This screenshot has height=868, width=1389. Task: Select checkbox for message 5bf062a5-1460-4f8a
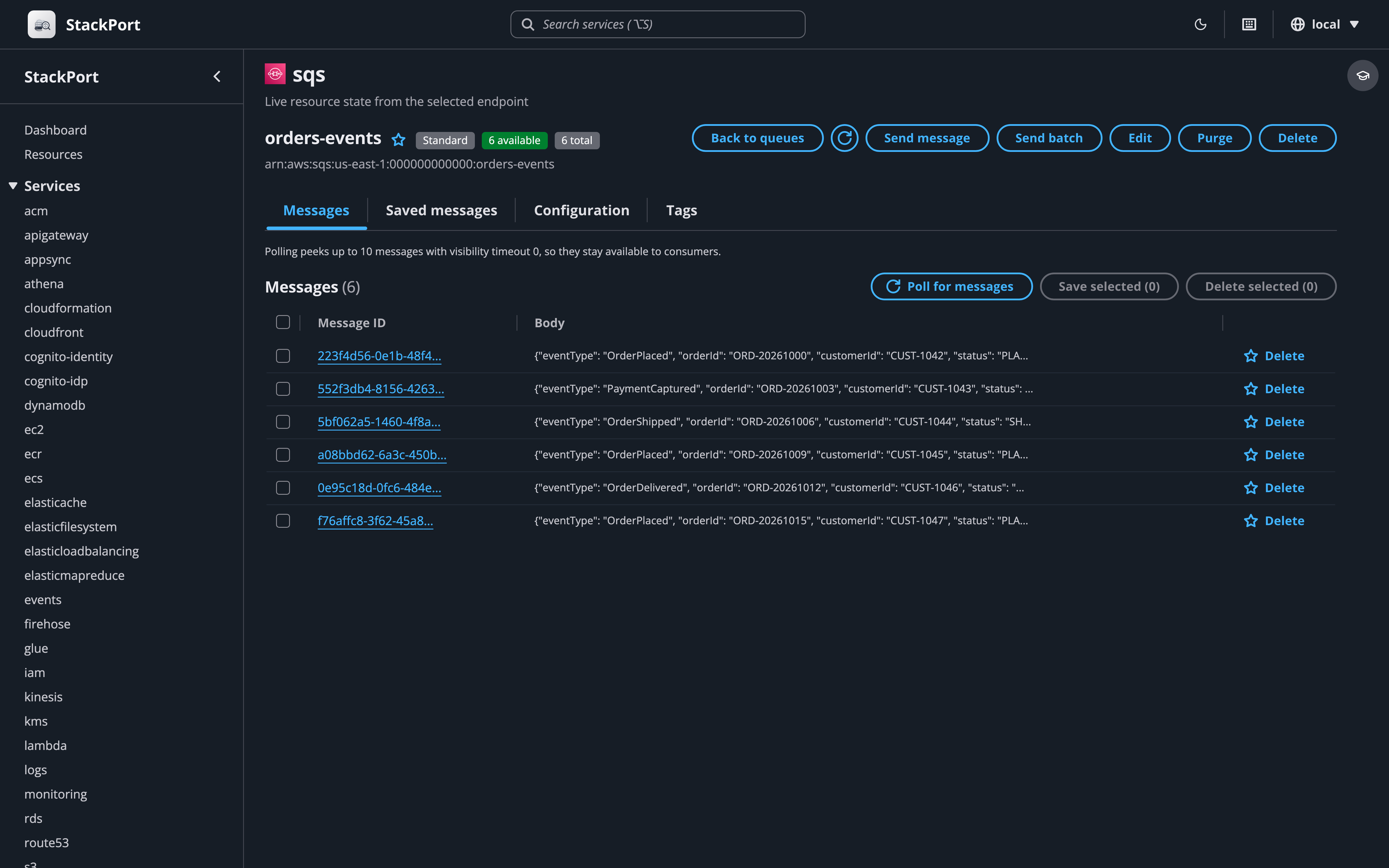[x=283, y=422]
